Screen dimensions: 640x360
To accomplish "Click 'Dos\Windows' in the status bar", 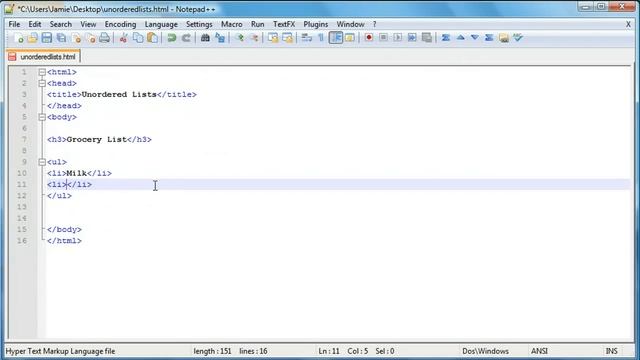I will pos(485,351).
